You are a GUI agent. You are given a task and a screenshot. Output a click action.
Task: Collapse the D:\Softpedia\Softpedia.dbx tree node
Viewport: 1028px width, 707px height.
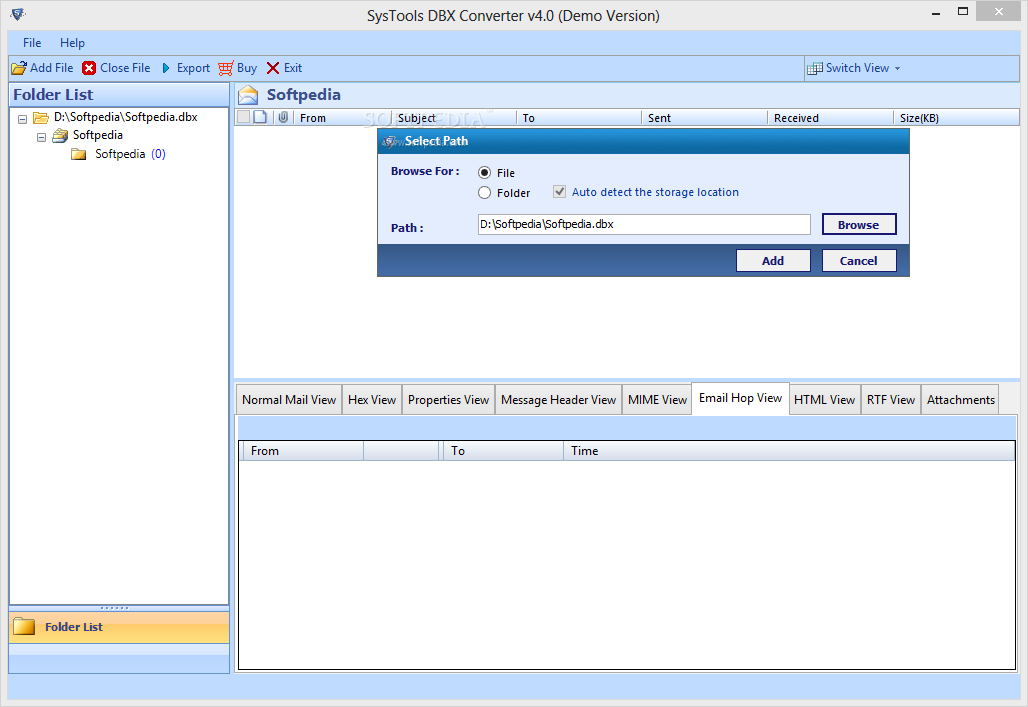22,119
